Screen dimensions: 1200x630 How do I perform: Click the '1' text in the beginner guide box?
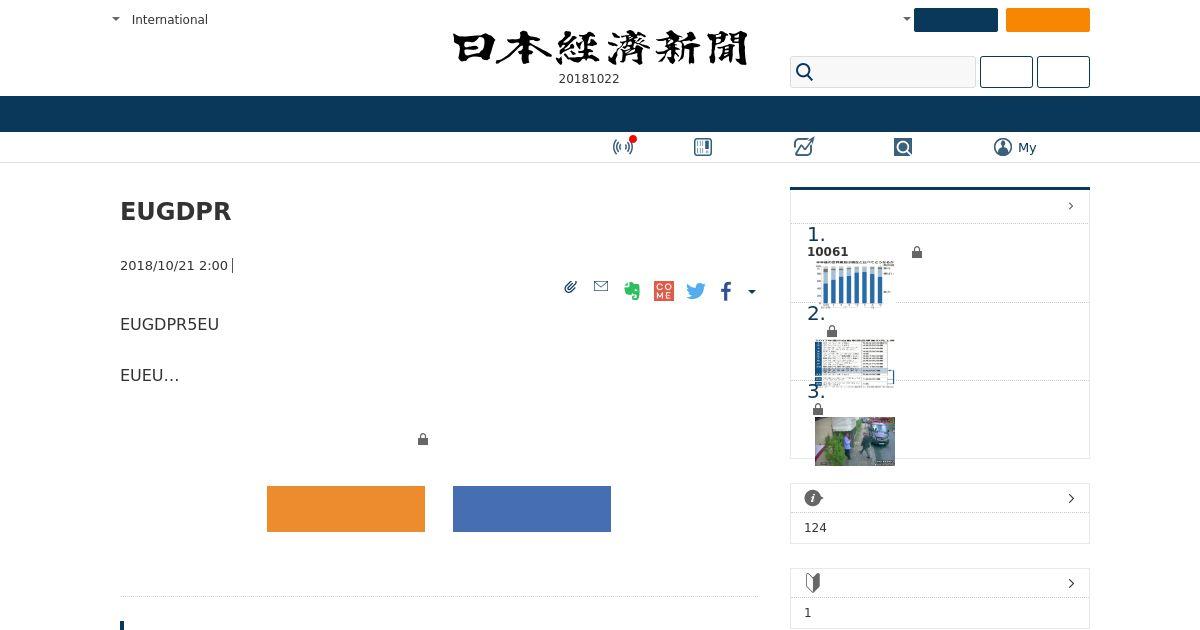pos(808,613)
